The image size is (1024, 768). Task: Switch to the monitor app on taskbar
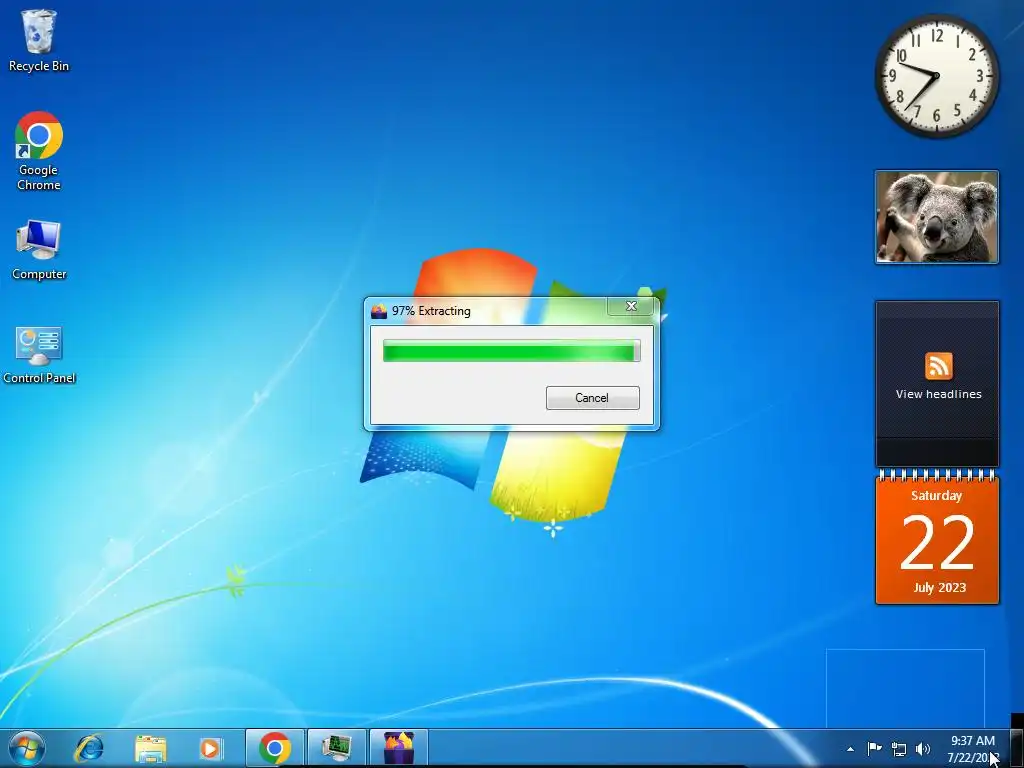coord(337,748)
